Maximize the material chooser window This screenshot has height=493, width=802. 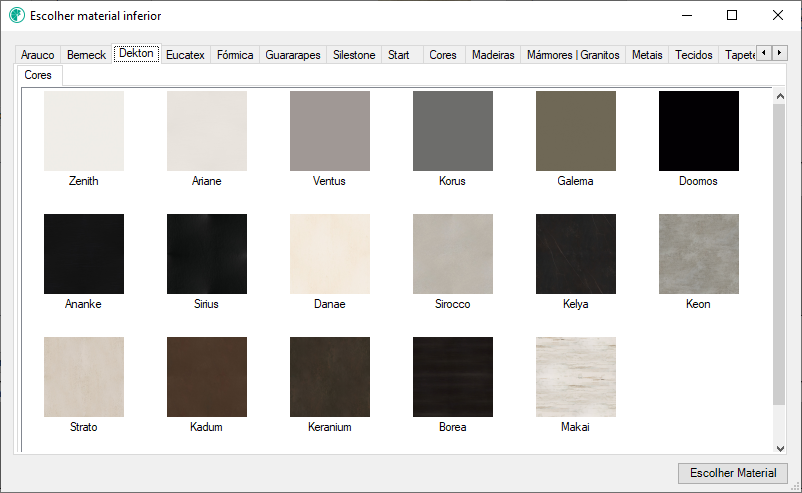click(x=732, y=15)
